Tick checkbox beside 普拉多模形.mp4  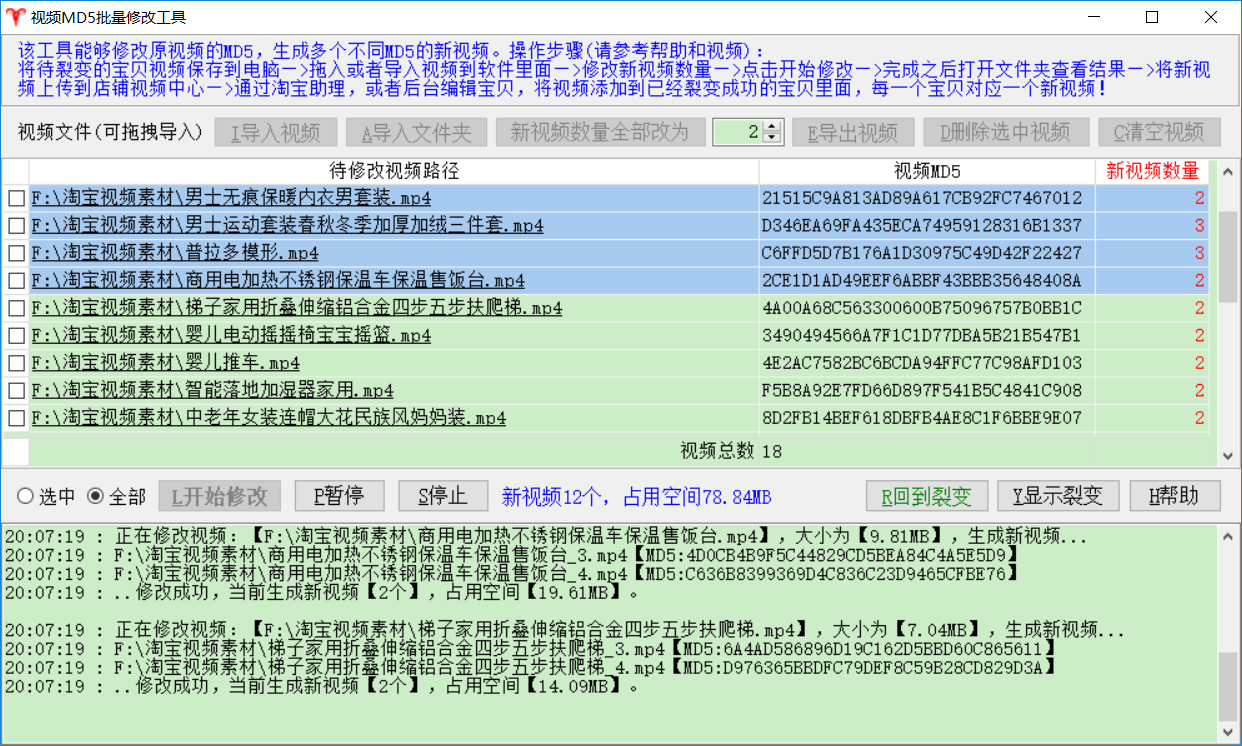(x=16, y=253)
